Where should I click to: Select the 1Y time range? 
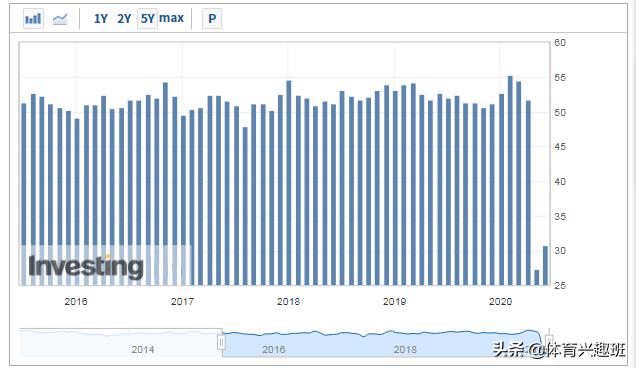tap(100, 19)
